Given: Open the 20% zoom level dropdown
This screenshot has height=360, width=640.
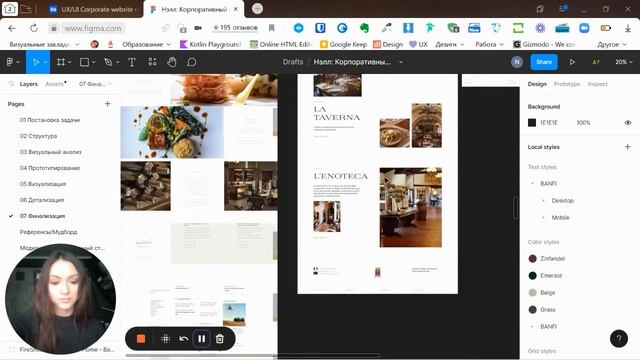Looking at the screenshot, I should (x=623, y=62).
